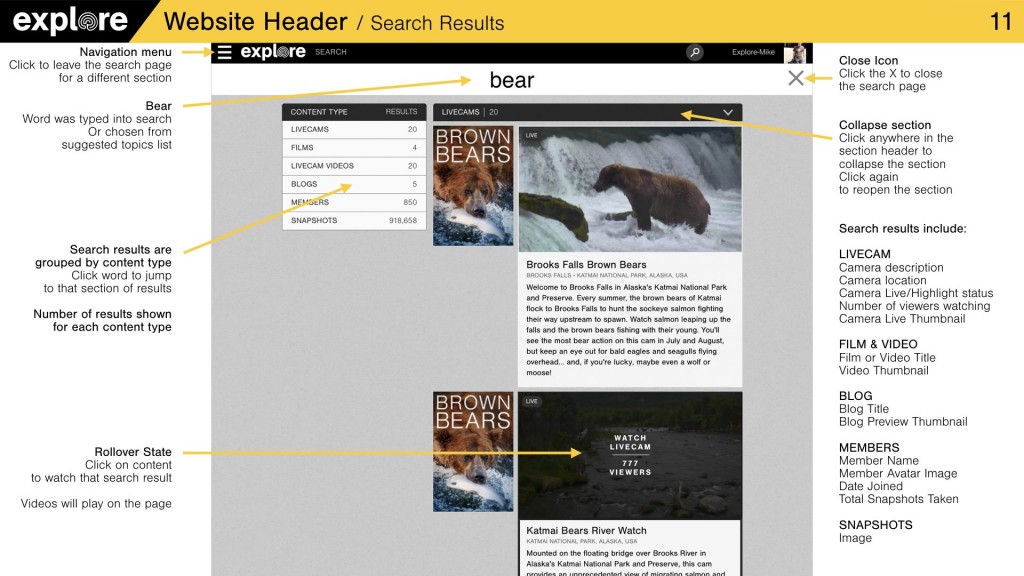The image size is (1024, 576).
Task: Click the explore logo in the website header
Action: (272, 52)
